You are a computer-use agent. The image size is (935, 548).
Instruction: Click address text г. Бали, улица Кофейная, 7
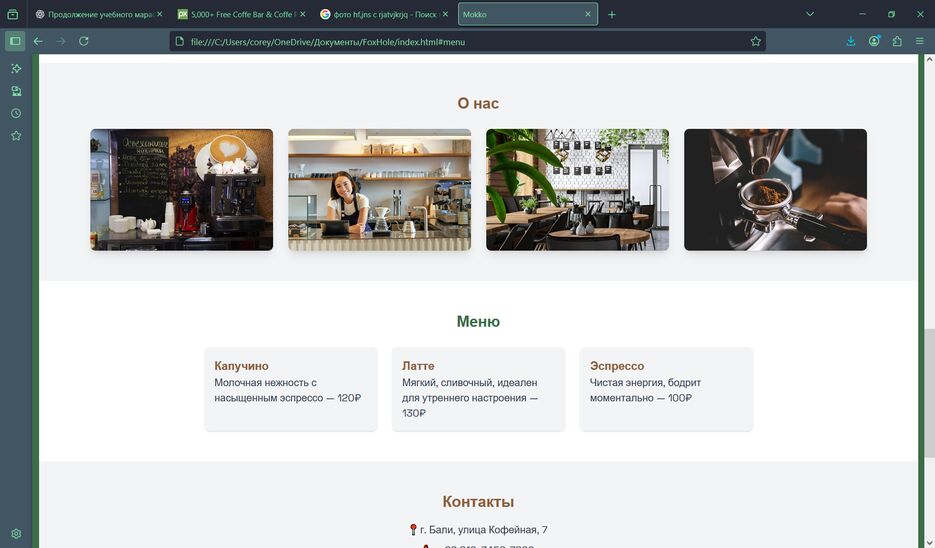click(x=484, y=530)
